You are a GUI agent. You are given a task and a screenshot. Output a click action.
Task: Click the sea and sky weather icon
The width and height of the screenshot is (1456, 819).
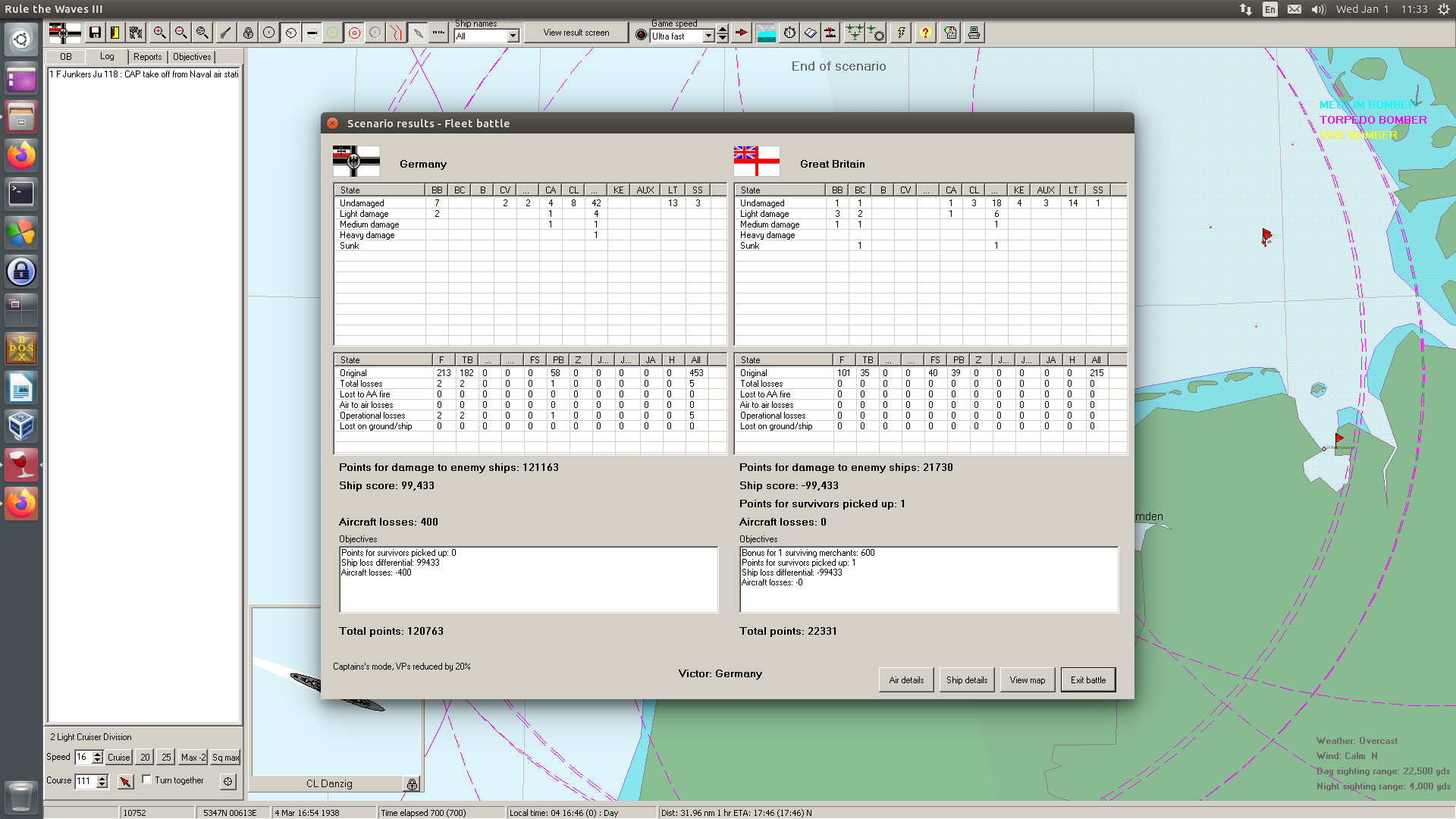coord(766,33)
